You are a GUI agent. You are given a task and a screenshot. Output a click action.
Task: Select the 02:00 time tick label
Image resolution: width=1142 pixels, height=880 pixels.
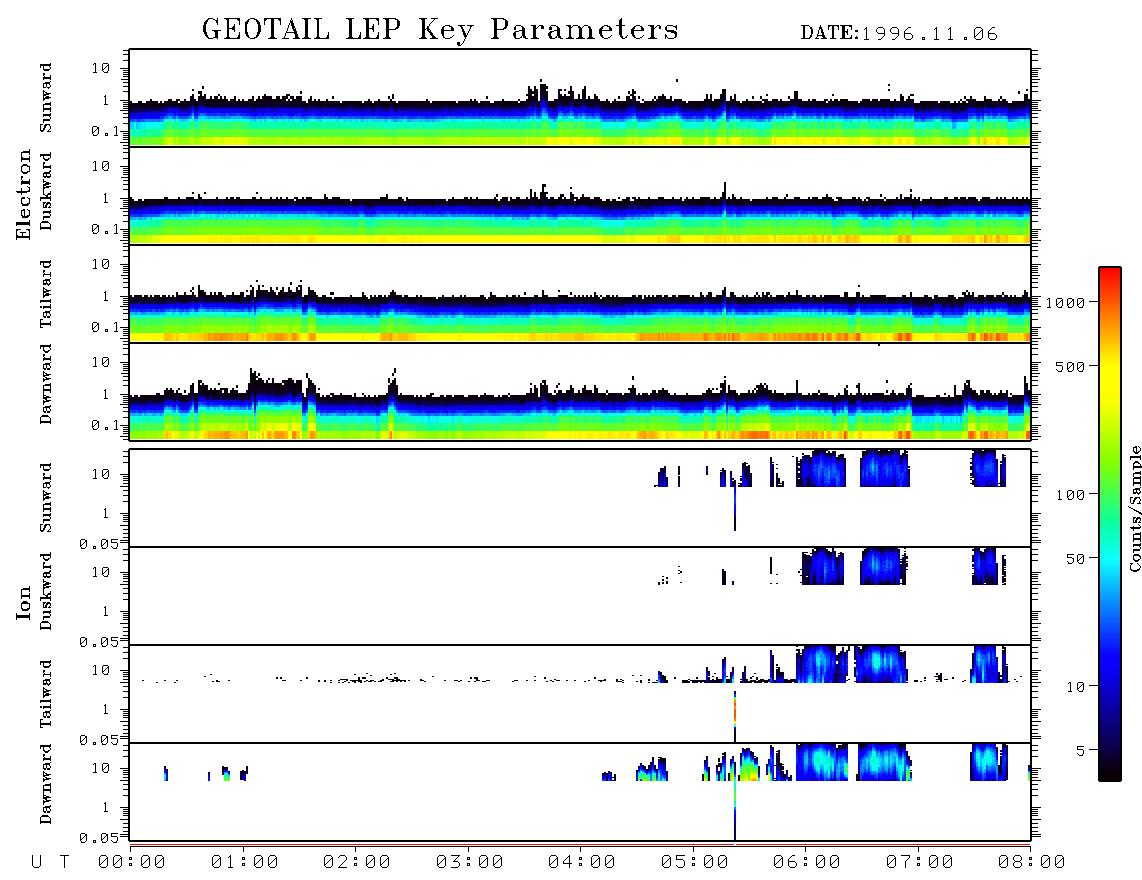coord(357,863)
